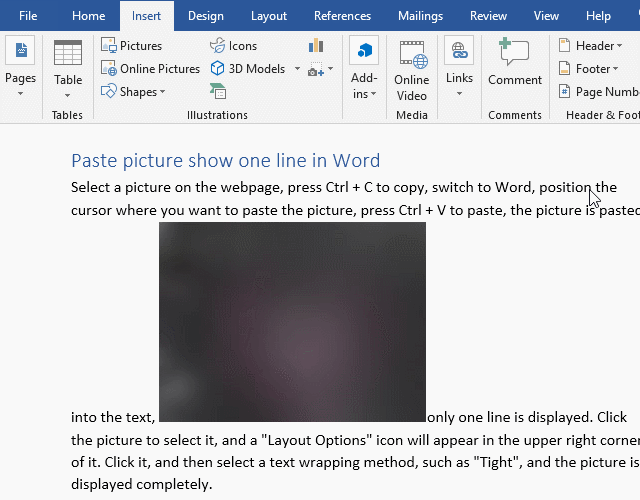Click the text 'into the text,'

(x=113, y=417)
